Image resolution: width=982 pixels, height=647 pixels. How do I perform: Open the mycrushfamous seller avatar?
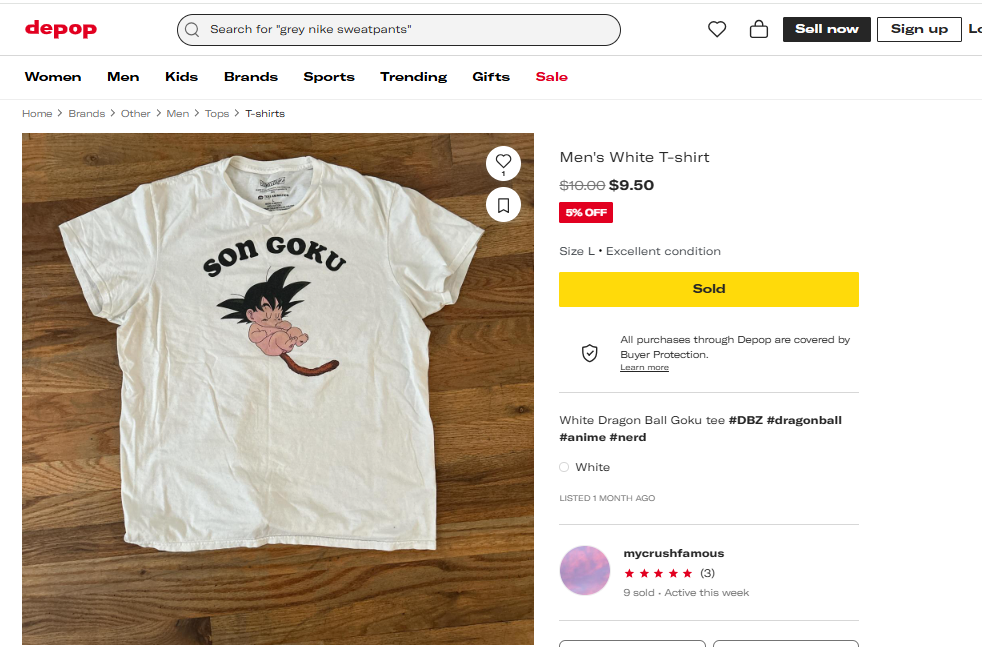585,571
